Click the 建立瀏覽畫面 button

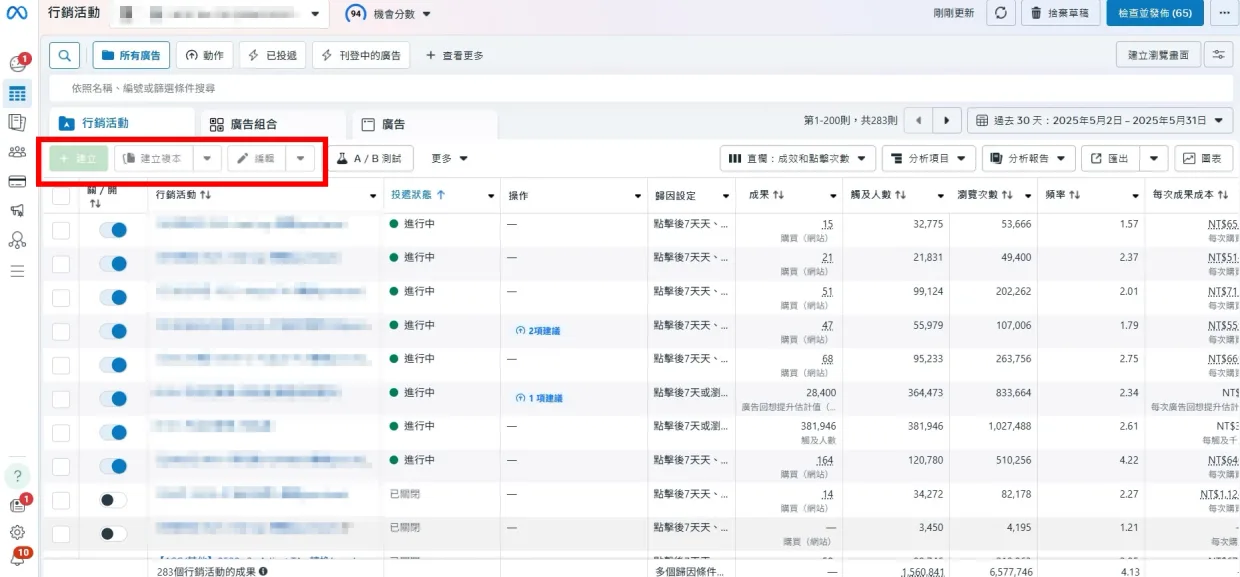[x=1158, y=55]
